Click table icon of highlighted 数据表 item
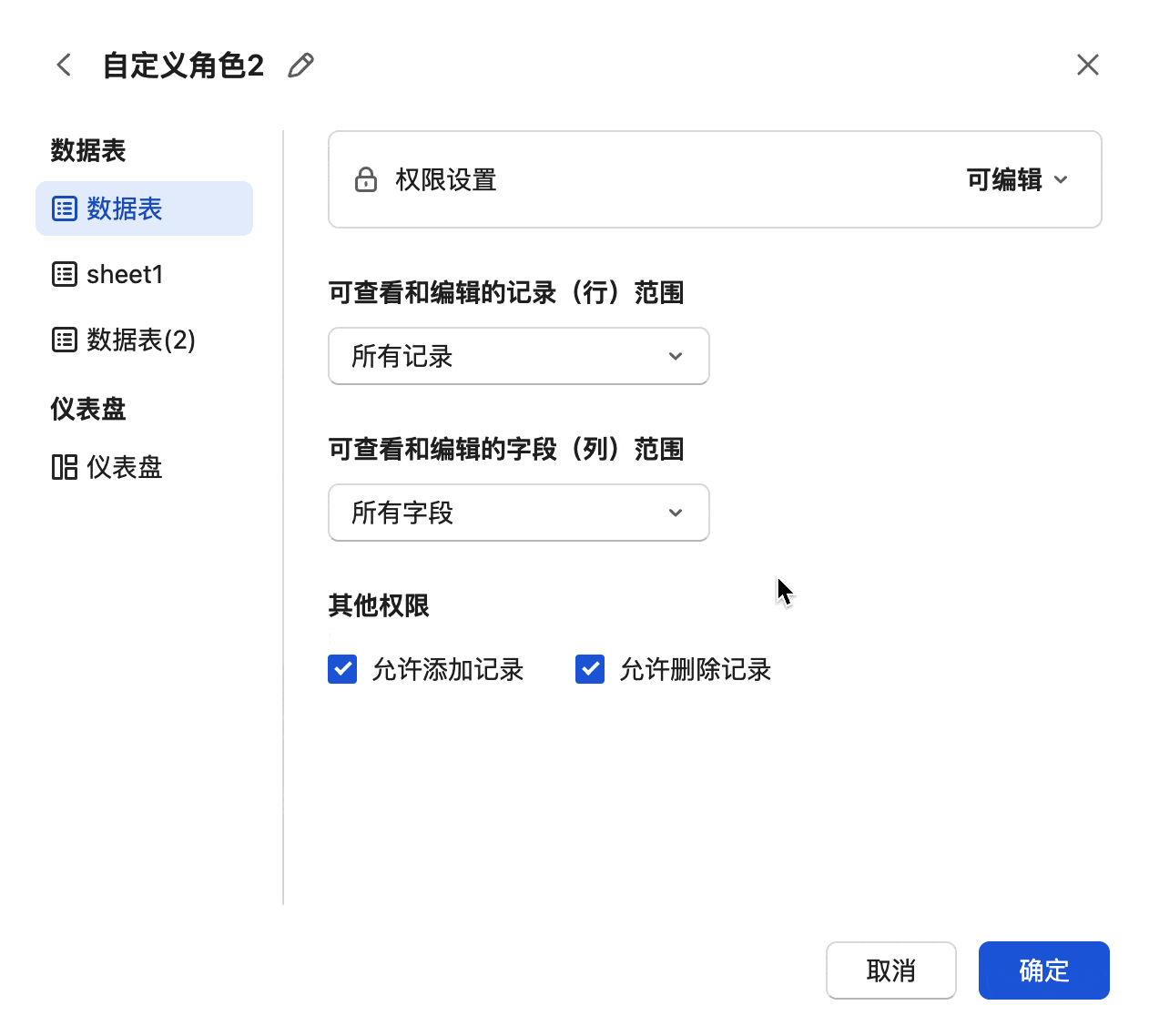Viewport: 1149px width, 1036px height. 65,208
